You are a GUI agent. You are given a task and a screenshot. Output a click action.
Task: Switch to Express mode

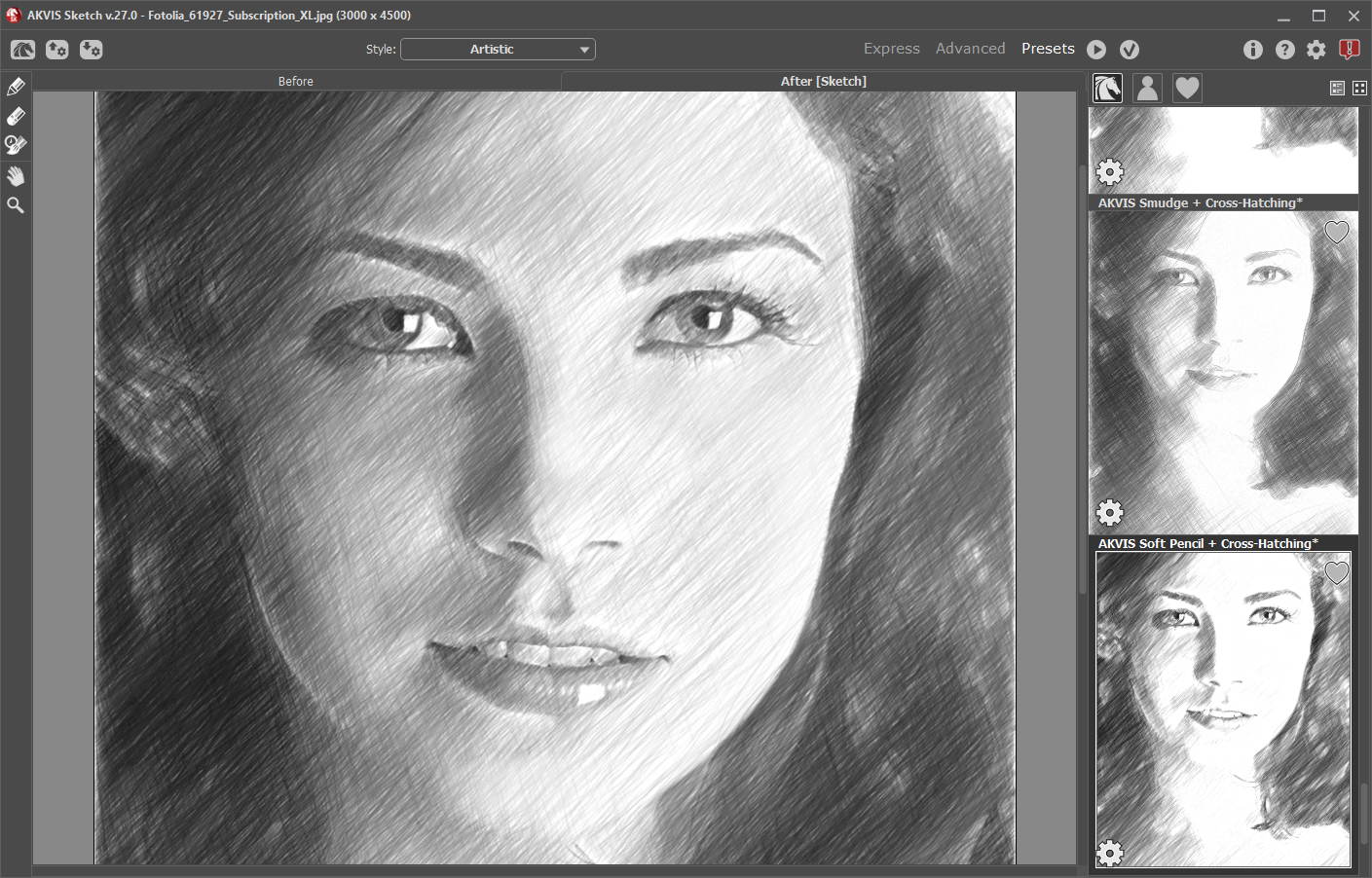click(x=891, y=49)
